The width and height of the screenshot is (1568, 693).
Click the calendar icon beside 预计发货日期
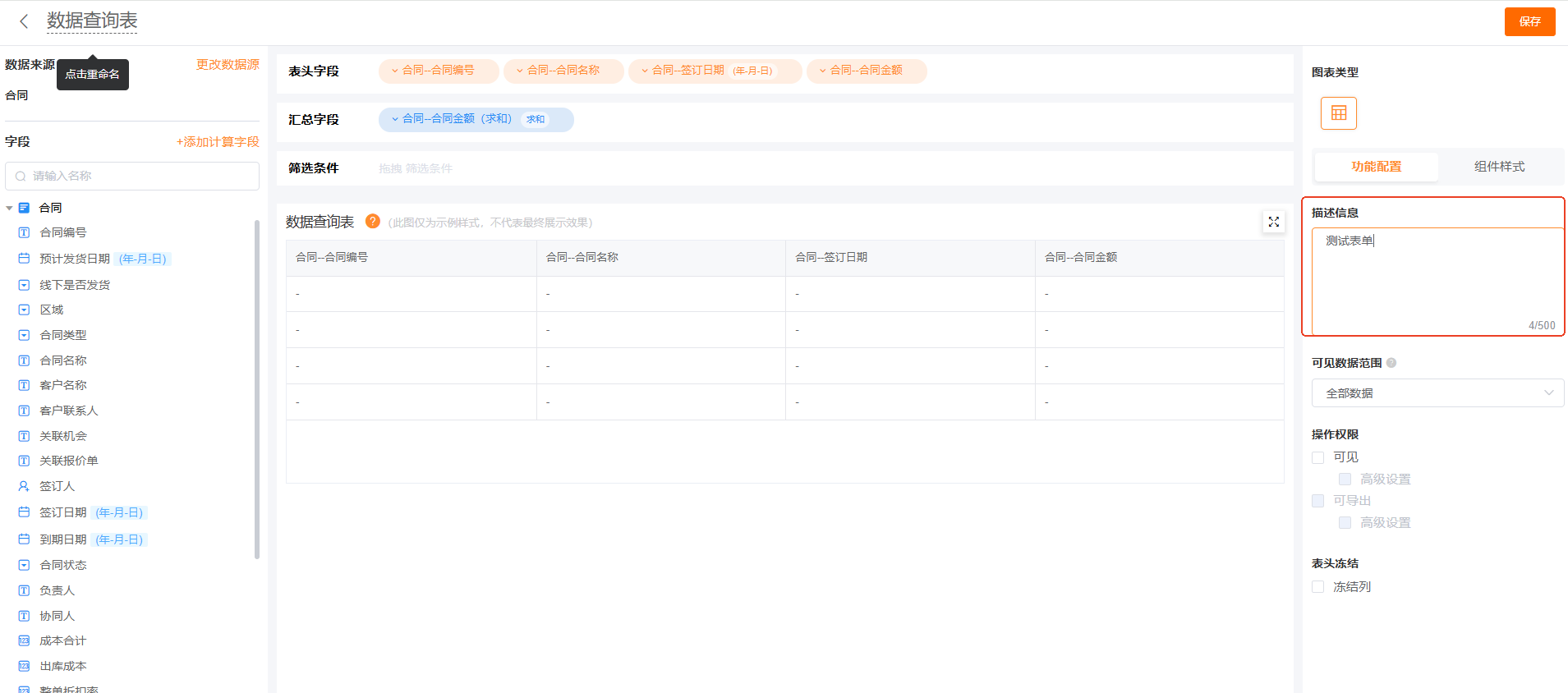[24, 259]
